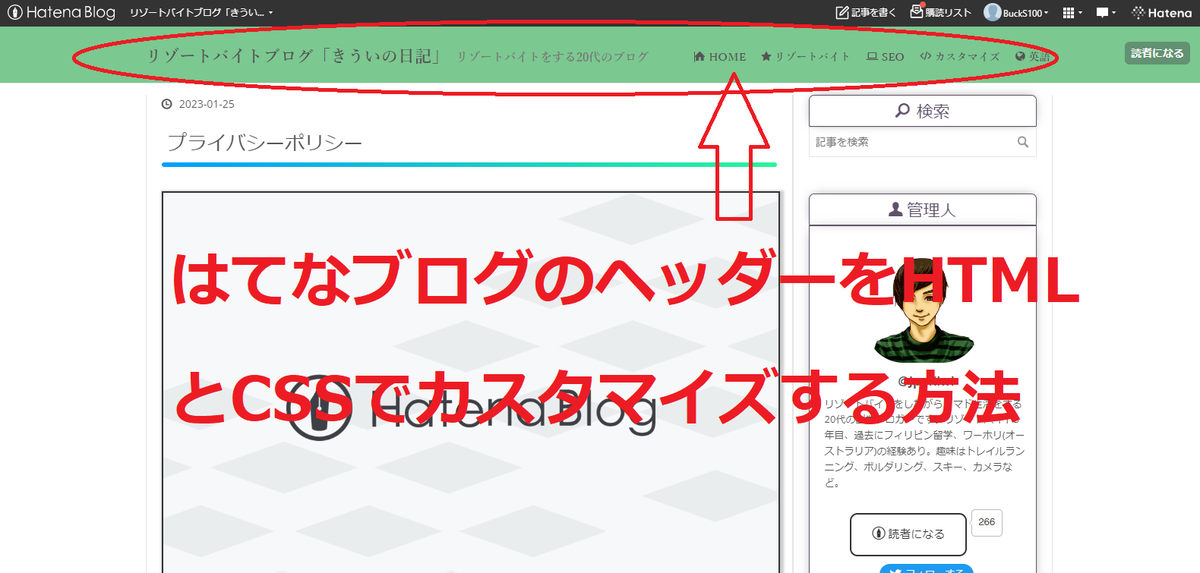Click the 検索 sidebar heading
Viewport: 1200px width, 573px height.
tap(922, 111)
